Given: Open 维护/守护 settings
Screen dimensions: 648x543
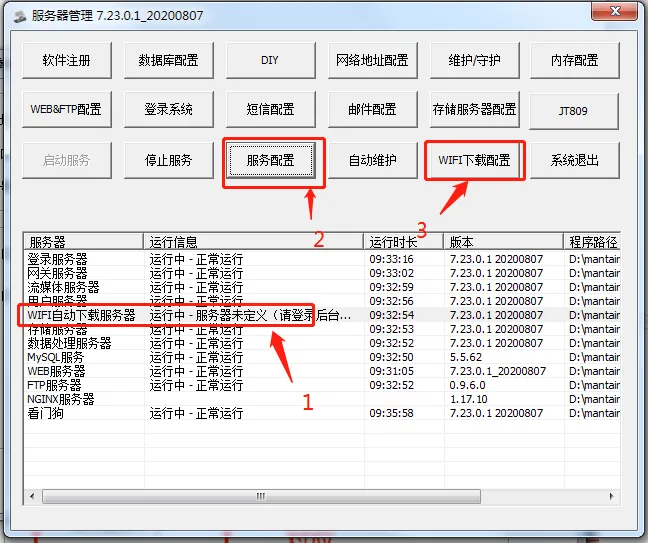Looking at the screenshot, I should click(474, 60).
